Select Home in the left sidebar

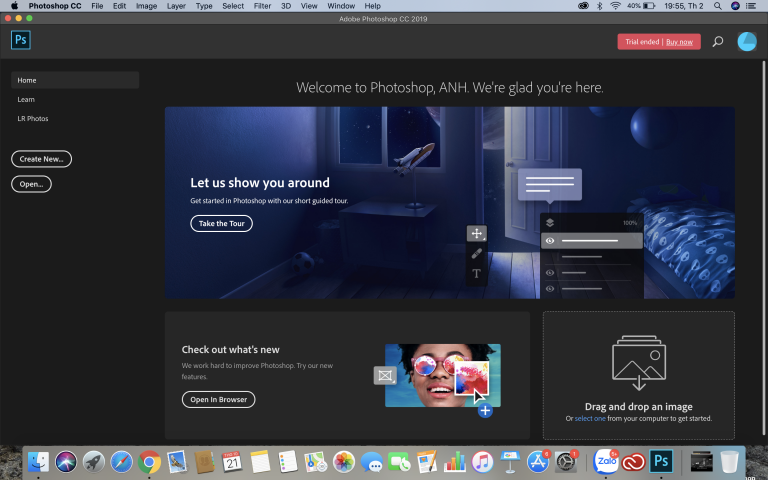click(x=75, y=80)
